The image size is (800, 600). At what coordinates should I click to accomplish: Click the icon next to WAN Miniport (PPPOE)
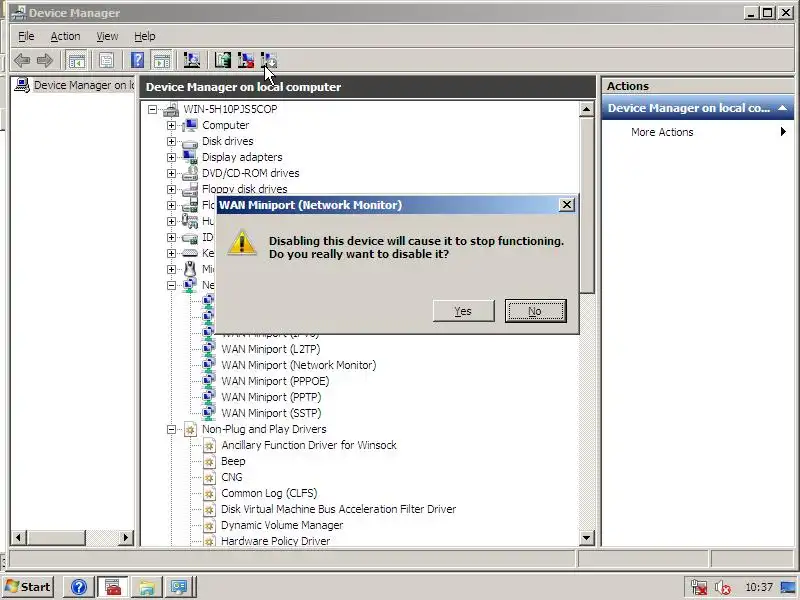pos(209,381)
